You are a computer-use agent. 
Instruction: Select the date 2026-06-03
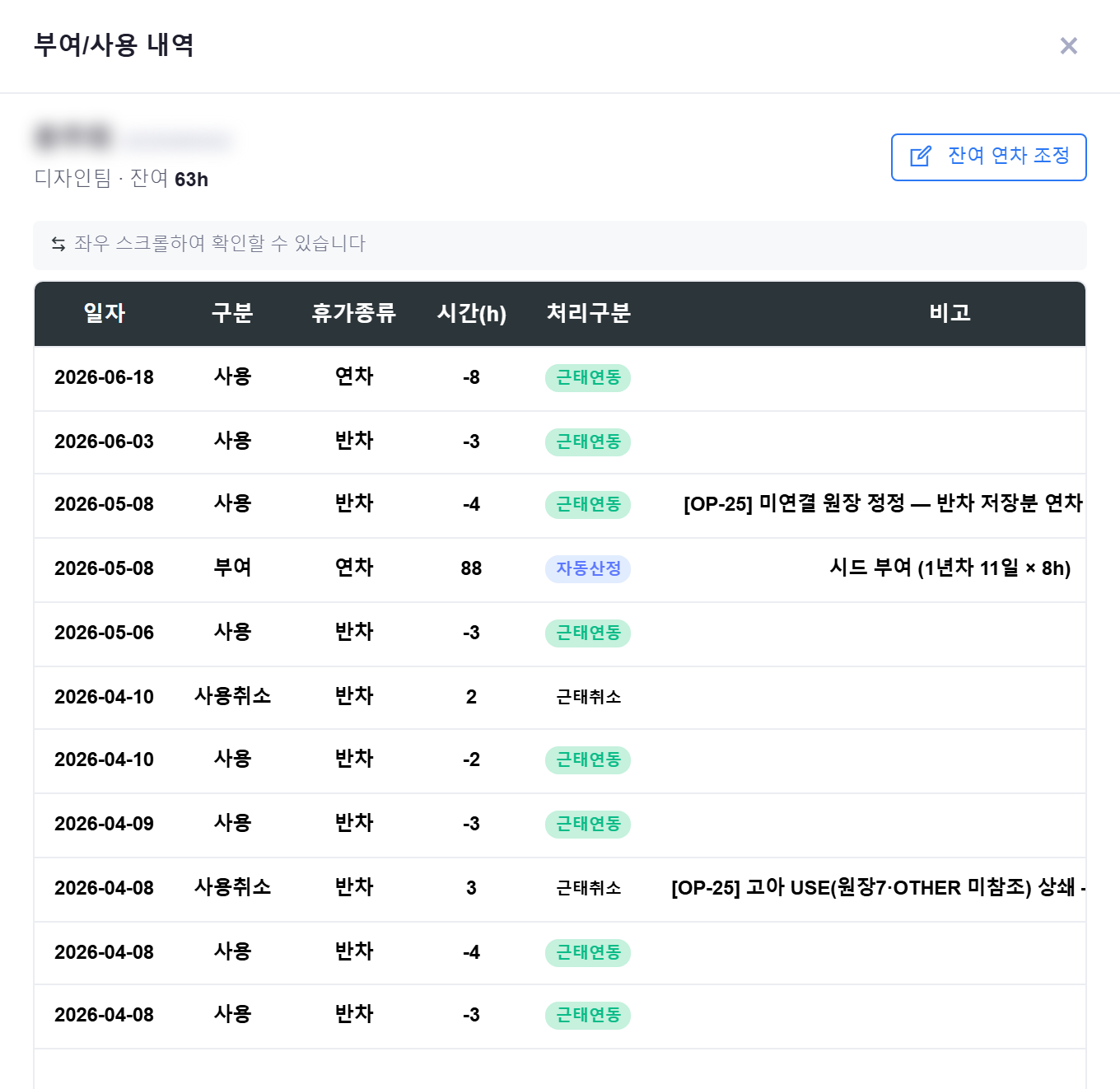105,442
